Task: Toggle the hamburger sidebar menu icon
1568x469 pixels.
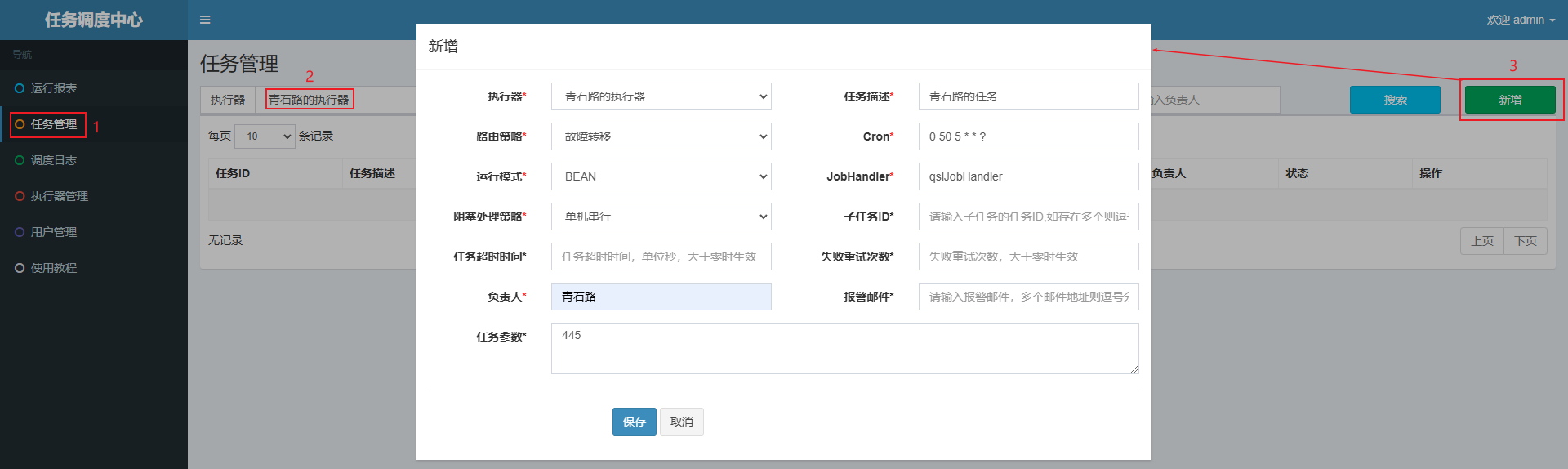Action: 205,20
